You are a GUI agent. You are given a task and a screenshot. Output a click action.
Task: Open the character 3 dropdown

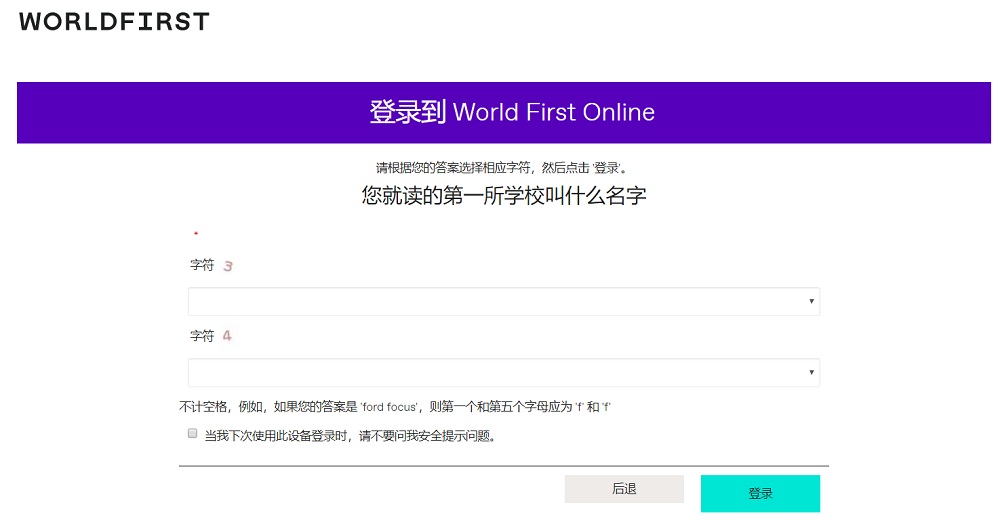coord(504,301)
